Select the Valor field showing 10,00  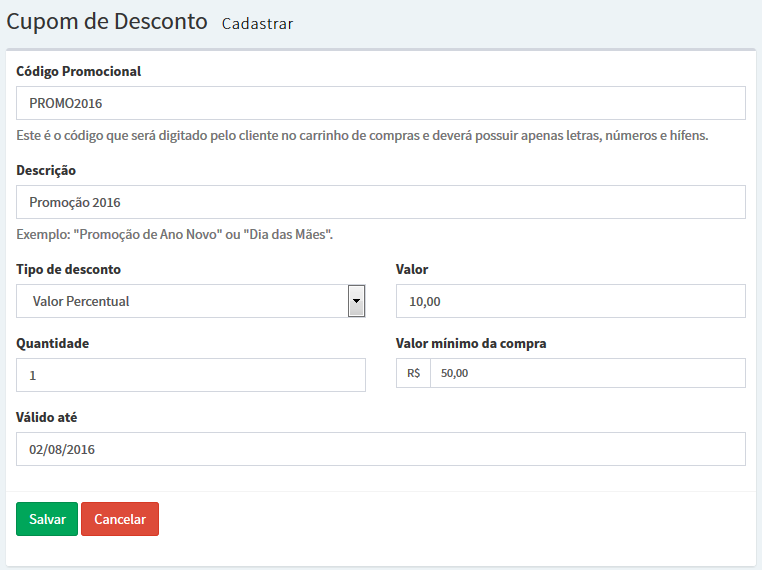(571, 301)
